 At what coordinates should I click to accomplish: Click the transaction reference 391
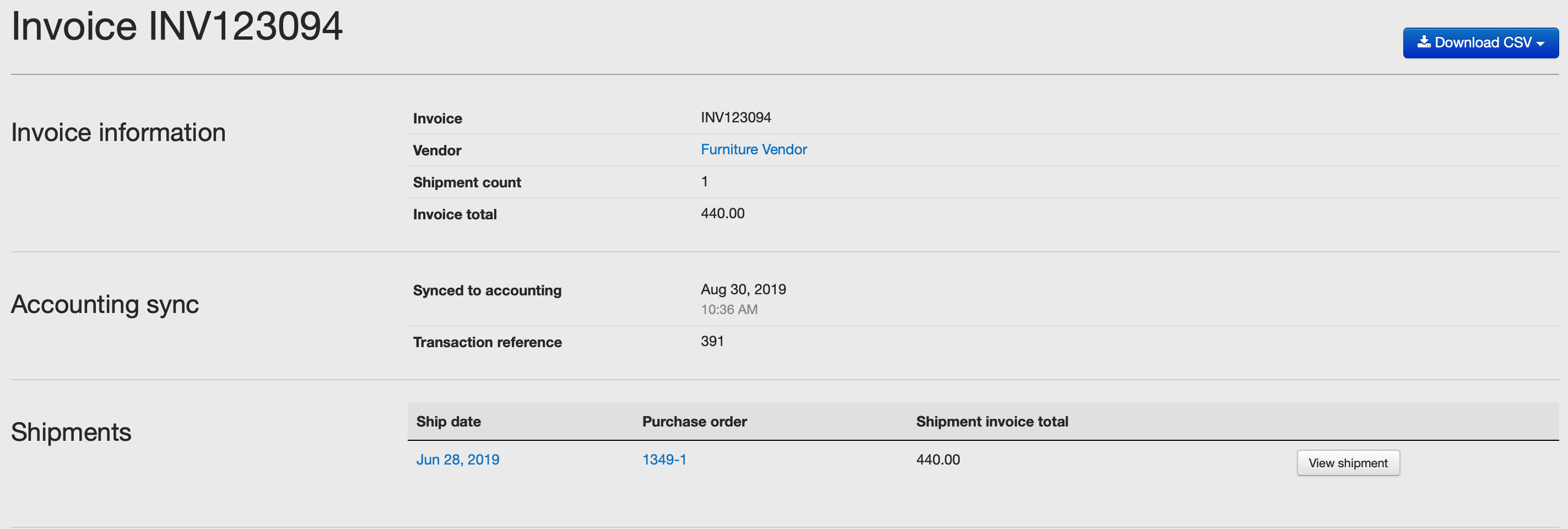pos(712,341)
